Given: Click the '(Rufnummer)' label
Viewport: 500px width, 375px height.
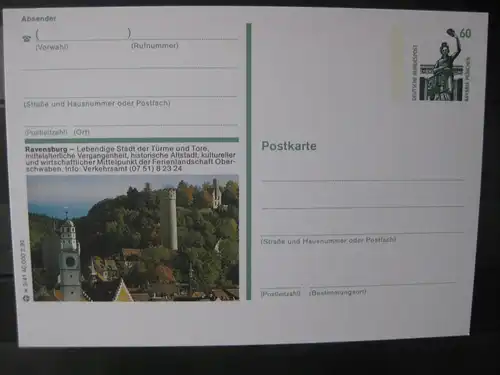Looking at the screenshot, I should tap(155, 45).
